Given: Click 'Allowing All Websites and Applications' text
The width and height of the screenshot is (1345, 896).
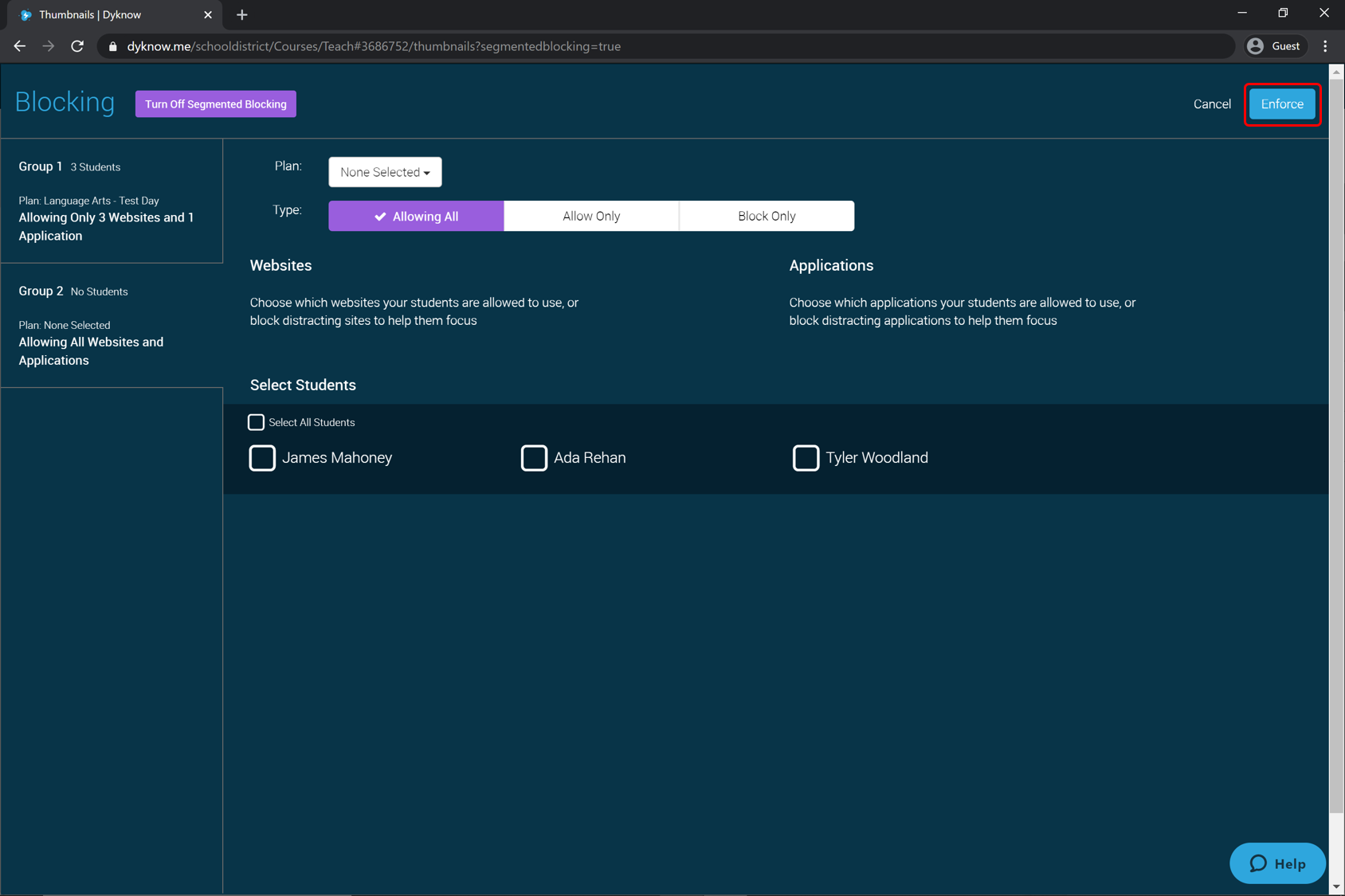Looking at the screenshot, I should [x=91, y=351].
